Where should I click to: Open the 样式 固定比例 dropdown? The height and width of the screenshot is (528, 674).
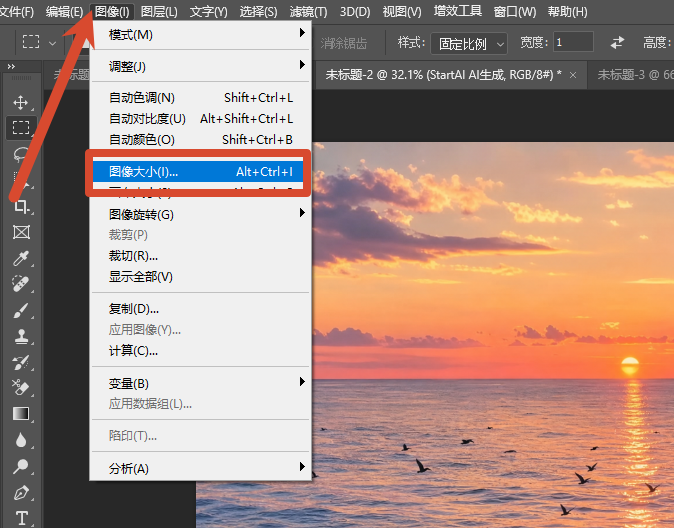469,43
